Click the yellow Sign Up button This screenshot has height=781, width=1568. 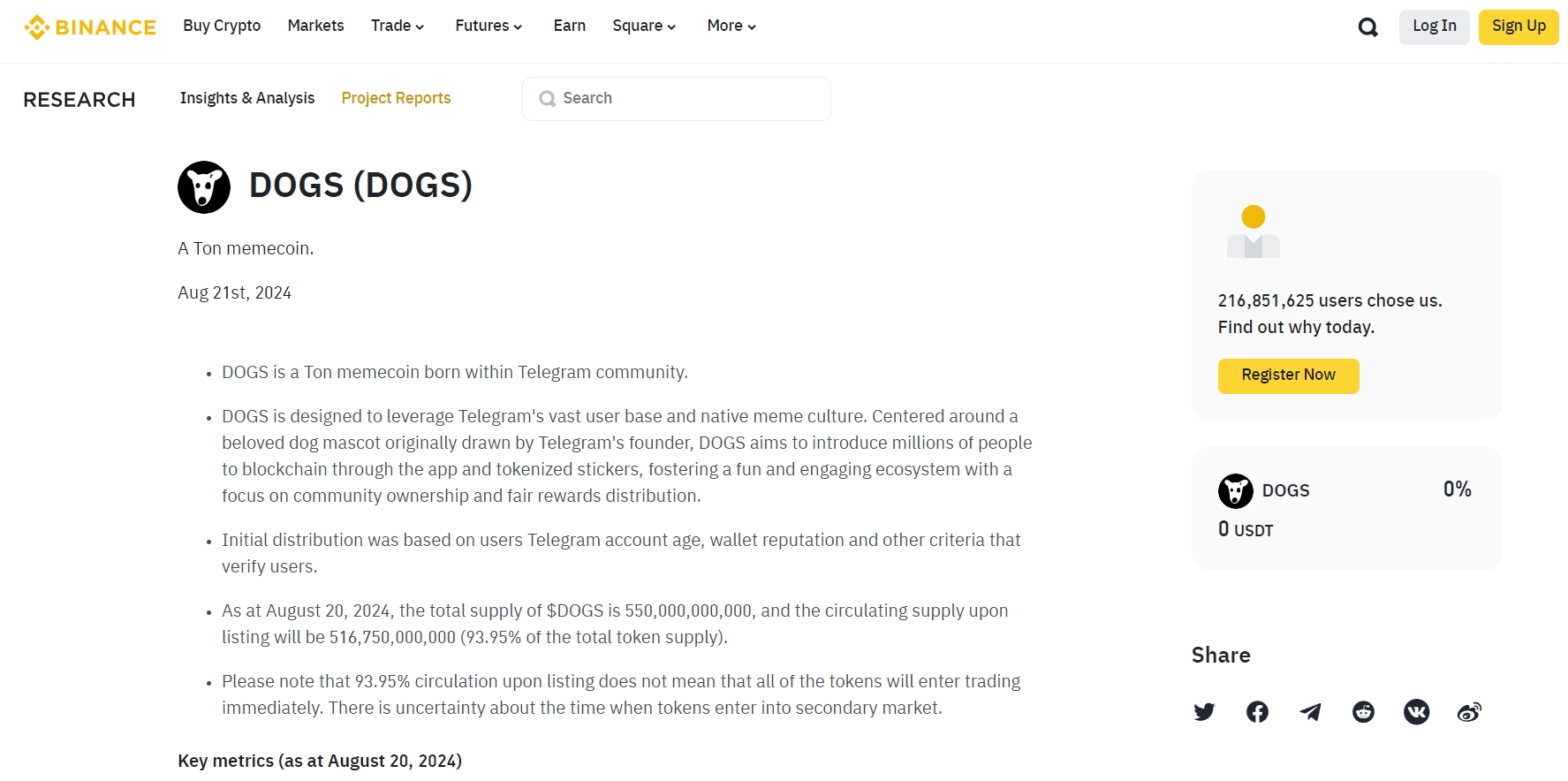pyautogui.click(x=1518, y=27)
